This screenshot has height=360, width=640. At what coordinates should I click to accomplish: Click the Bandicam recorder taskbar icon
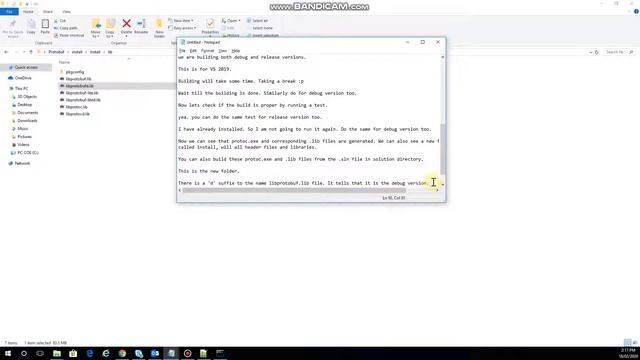(x=187, y=353)
